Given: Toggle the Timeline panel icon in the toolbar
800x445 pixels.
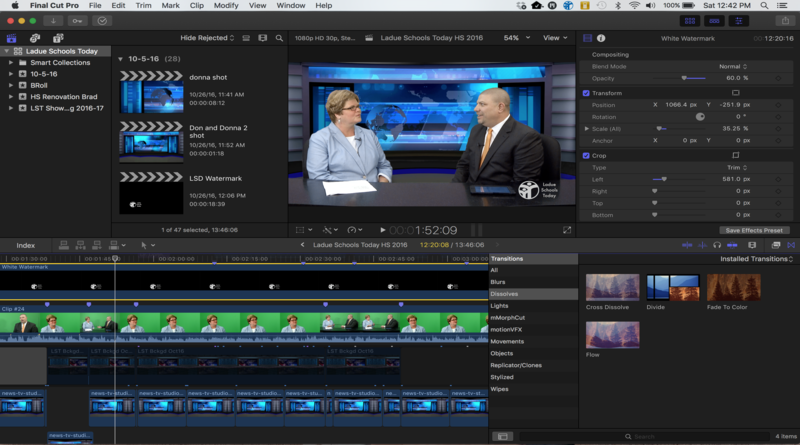Looking at the screenshot, I should tap(714, 21).
